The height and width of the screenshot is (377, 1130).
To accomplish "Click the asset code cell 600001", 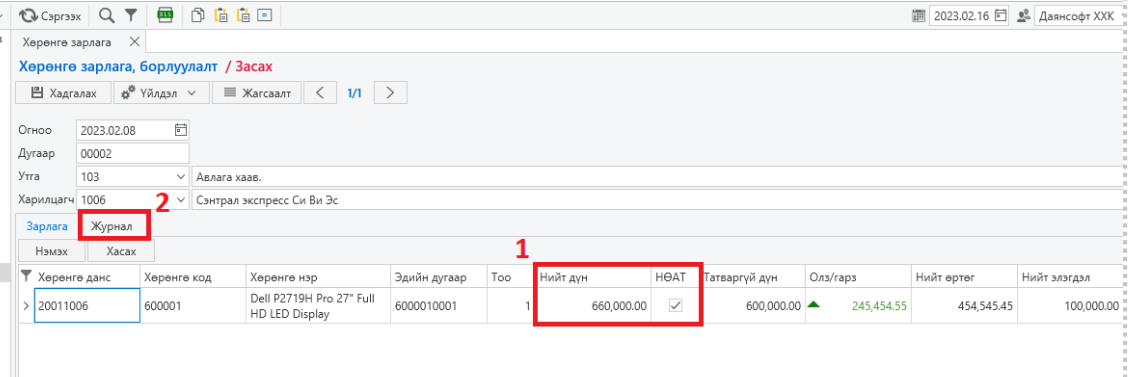I will tap(192, 306).
